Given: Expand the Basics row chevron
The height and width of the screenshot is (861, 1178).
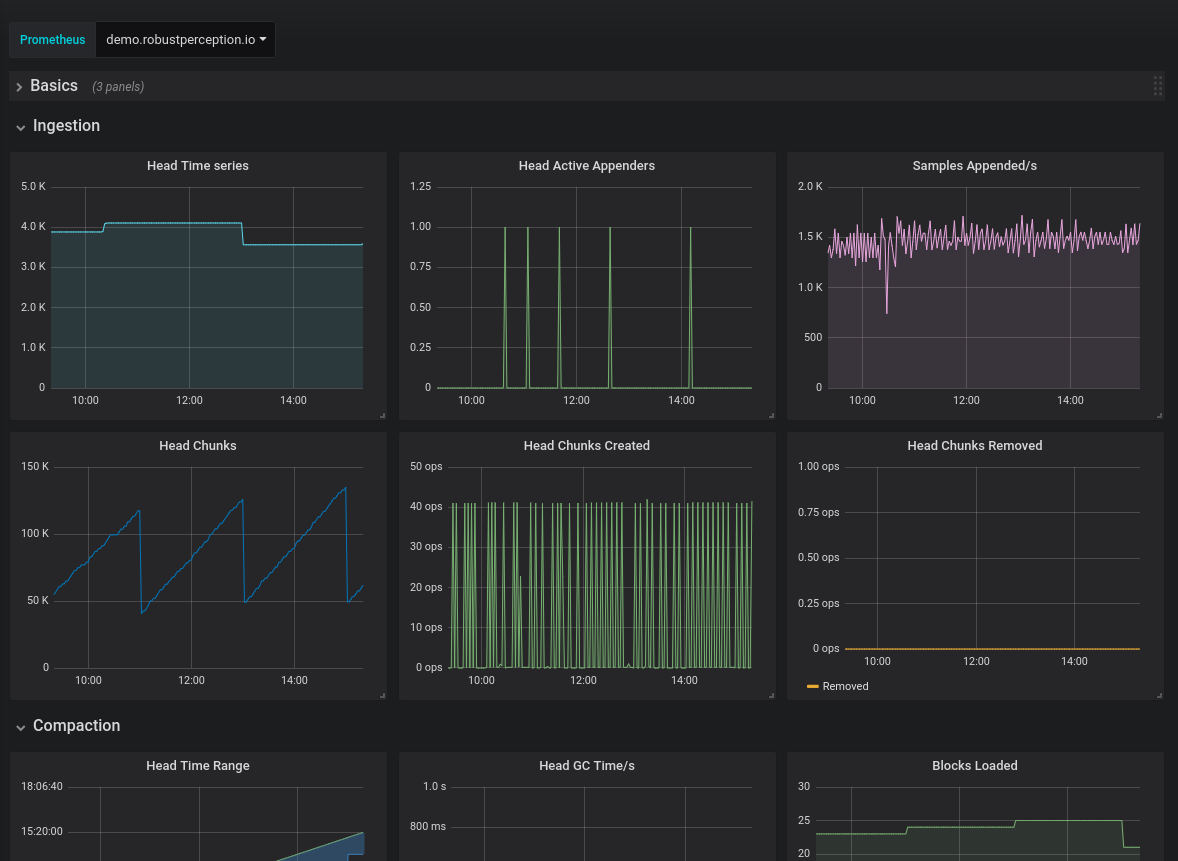Looking at the screenshot, I should (x=19, y=87).
